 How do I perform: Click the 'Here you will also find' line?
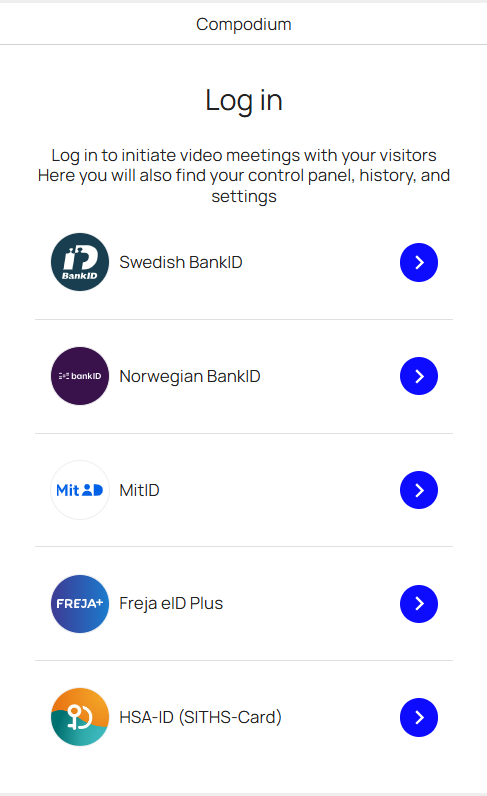(244, 175)
